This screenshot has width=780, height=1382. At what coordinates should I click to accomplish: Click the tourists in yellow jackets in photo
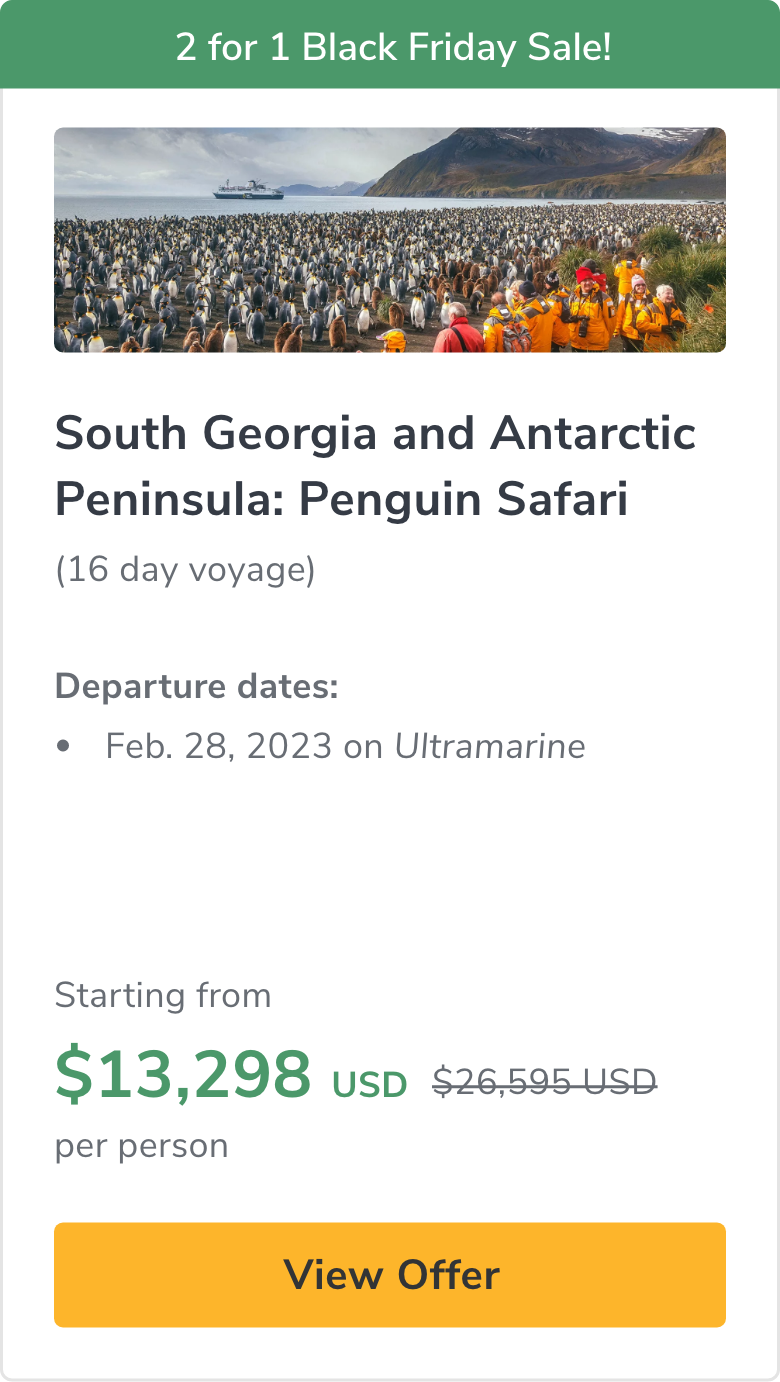[x=600, y=310]
